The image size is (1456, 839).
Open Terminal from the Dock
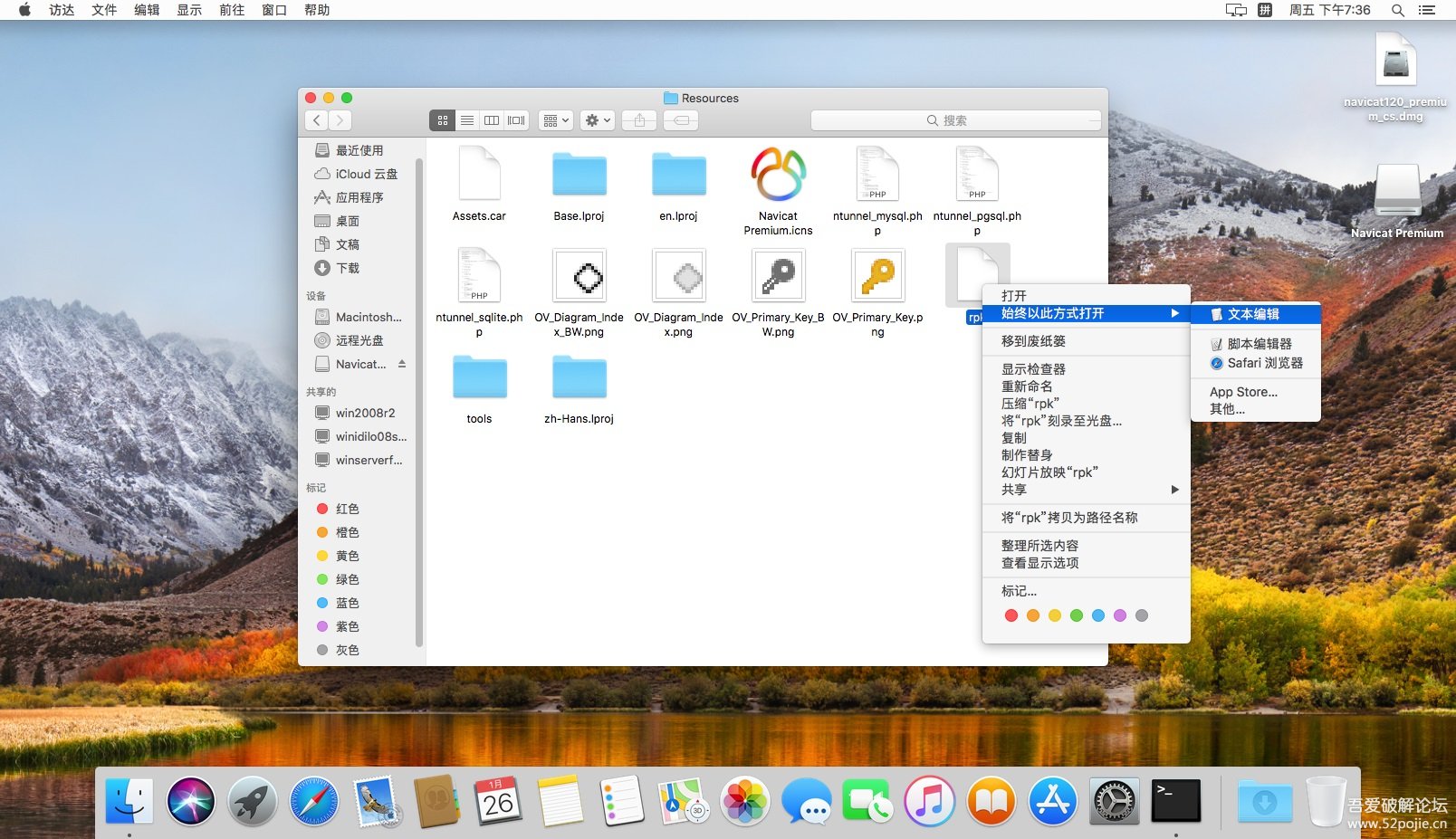pyautogui.click(x=1176, y=801)
